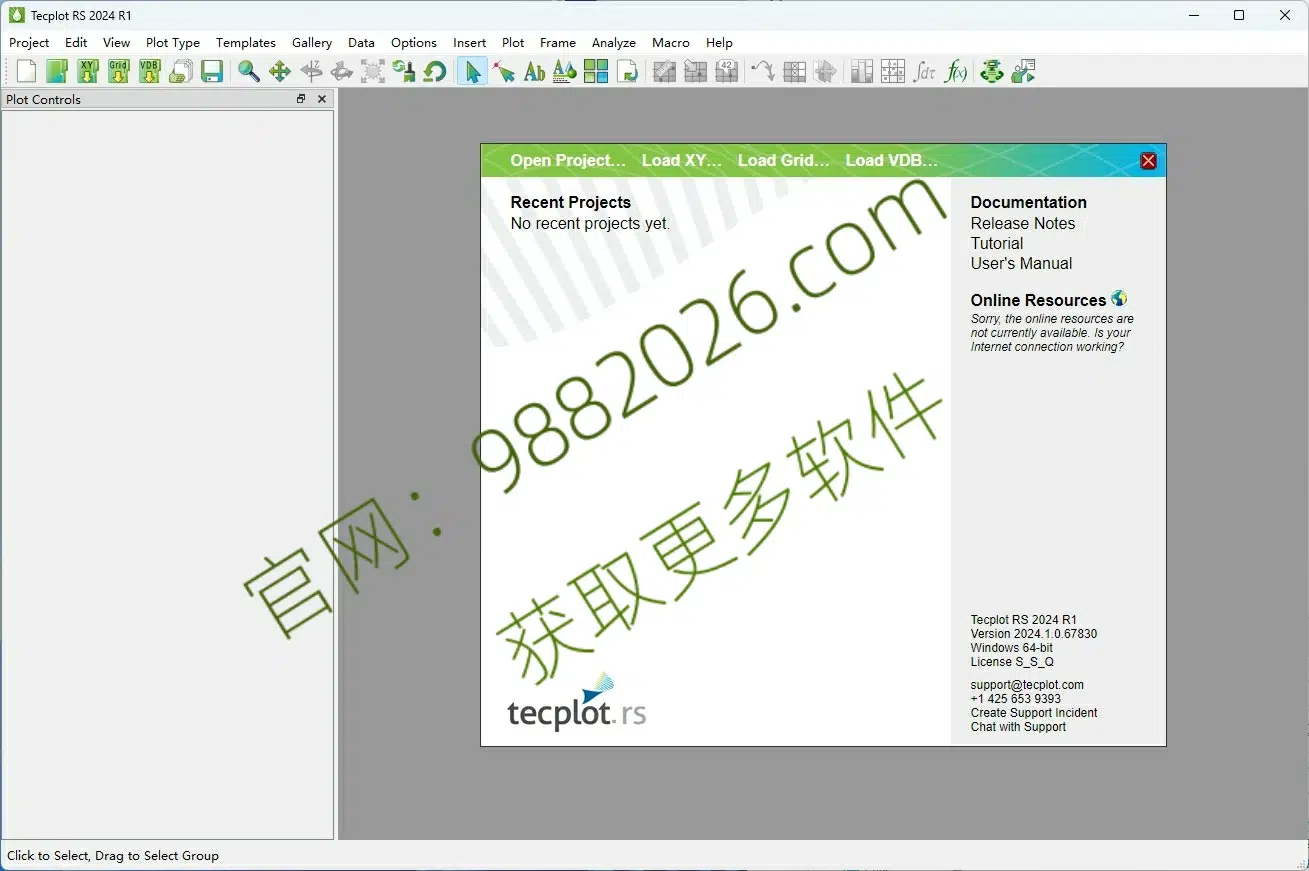Viewport: 1309px width, 871px height.
Task: Click the New Project blank page icon
Action: coord(26,71)
